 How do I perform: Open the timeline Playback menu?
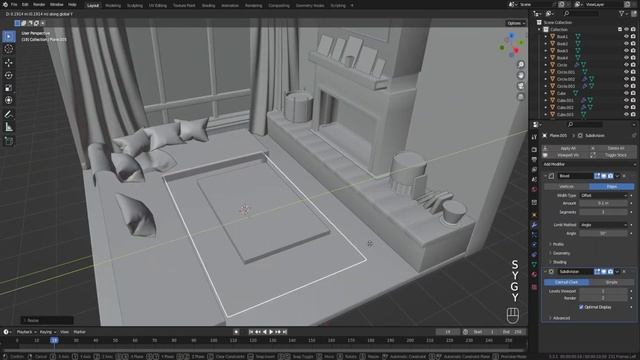pos(27,332)
